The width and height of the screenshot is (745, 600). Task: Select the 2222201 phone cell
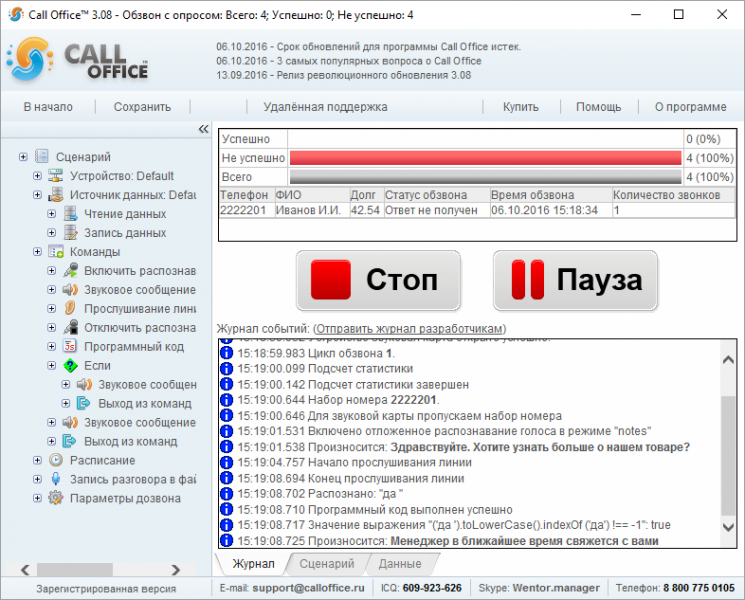[247, 210]
